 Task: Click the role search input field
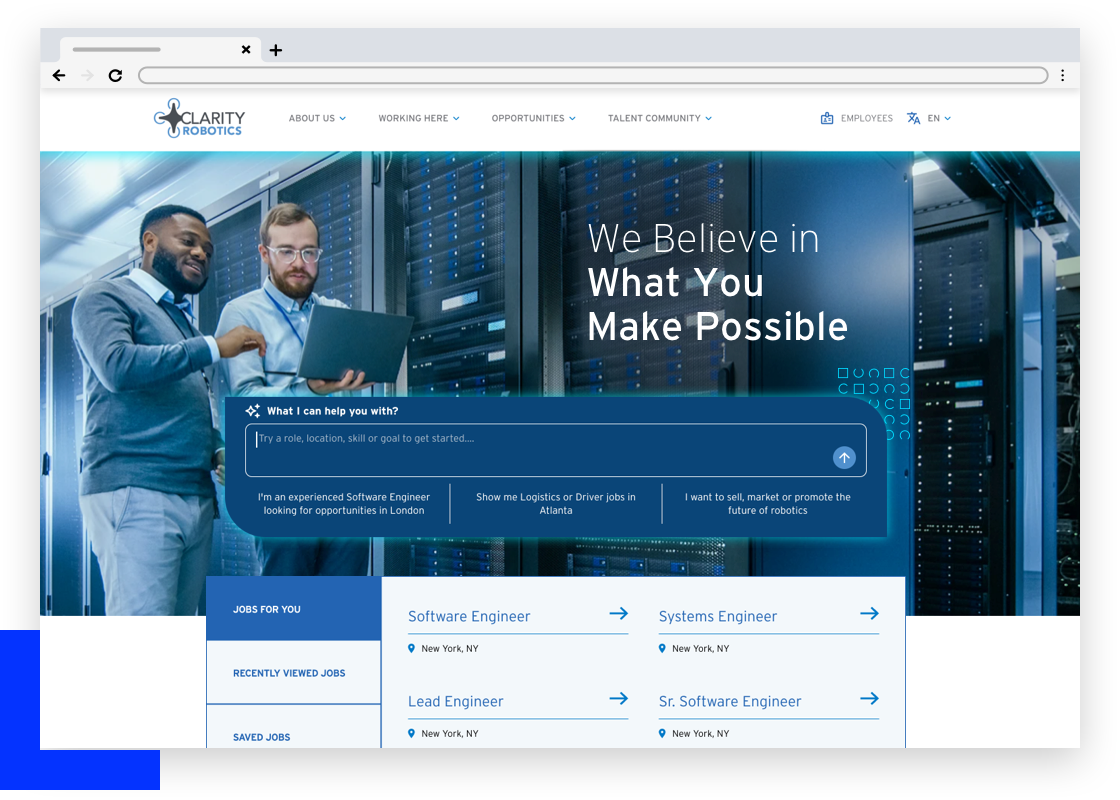[x=556, y=450]
